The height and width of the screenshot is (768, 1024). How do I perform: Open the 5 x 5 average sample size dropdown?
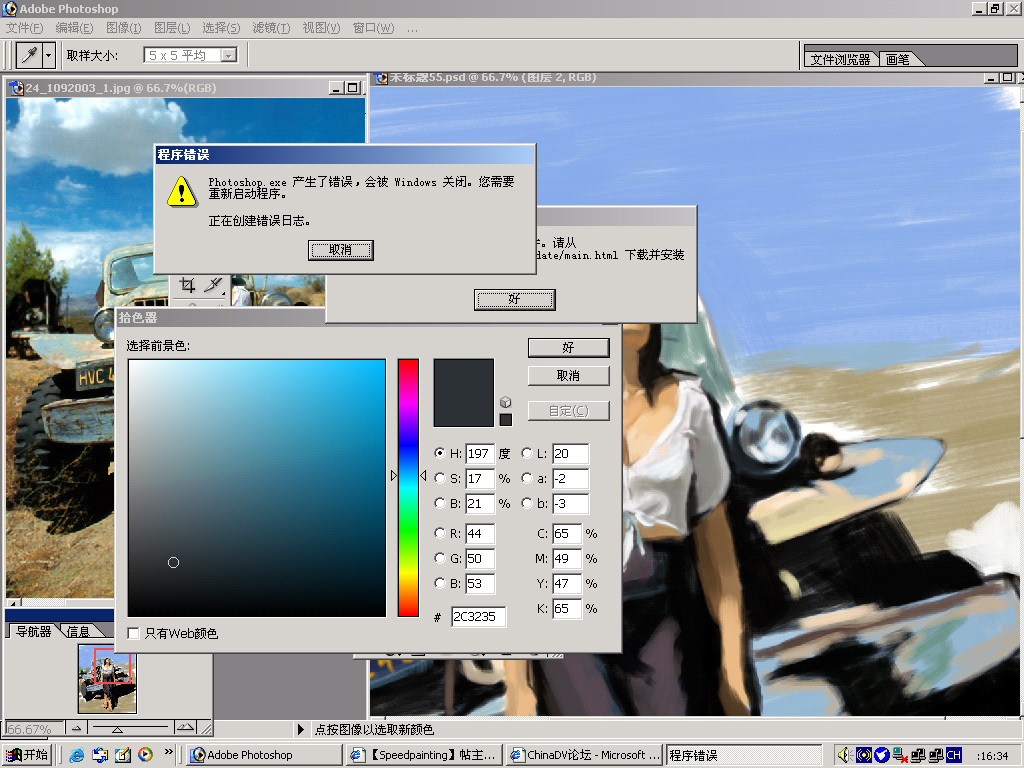(229, 56)
